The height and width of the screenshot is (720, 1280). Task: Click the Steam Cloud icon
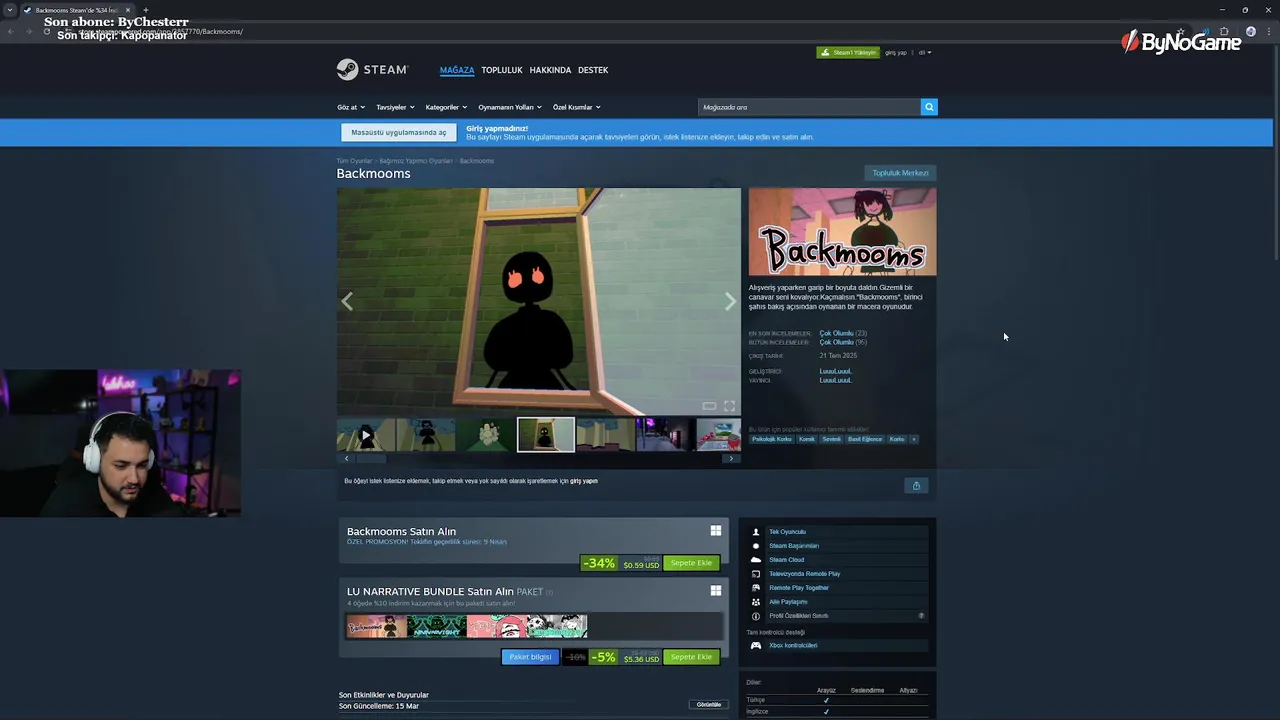756,560
